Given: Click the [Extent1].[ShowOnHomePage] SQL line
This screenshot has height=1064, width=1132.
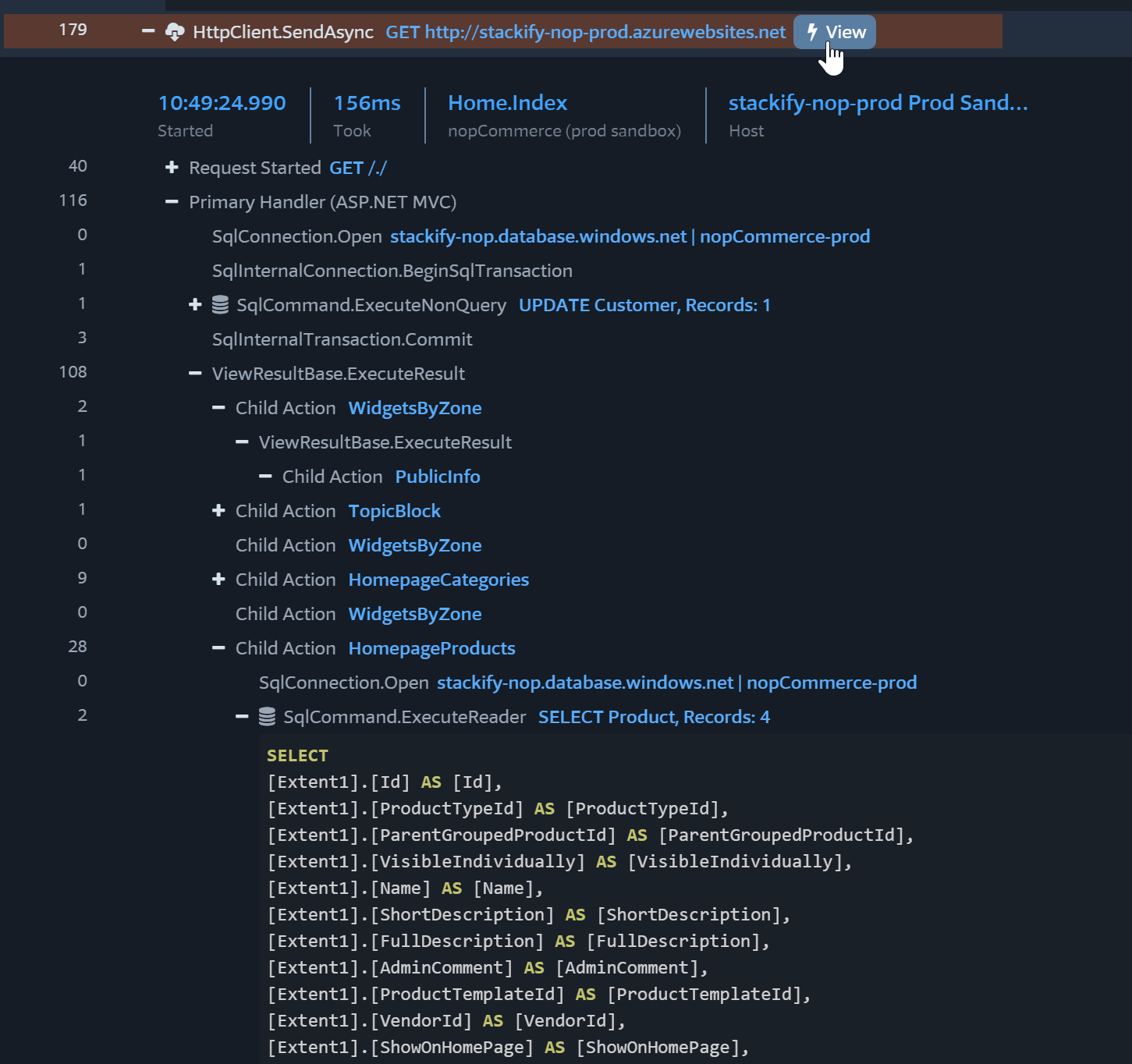Looking at the screenshot, I should (x=508, y=1047).
